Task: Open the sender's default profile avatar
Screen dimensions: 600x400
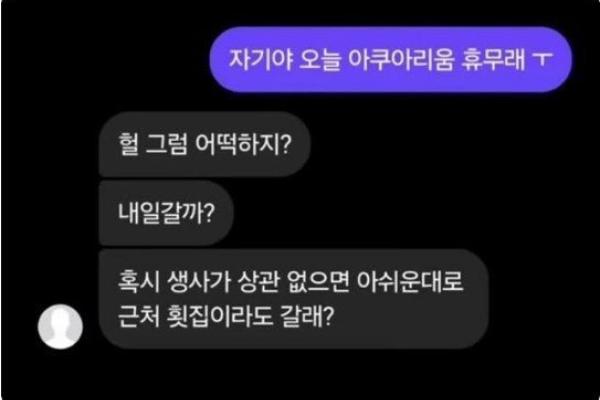Action: [60, 327]
